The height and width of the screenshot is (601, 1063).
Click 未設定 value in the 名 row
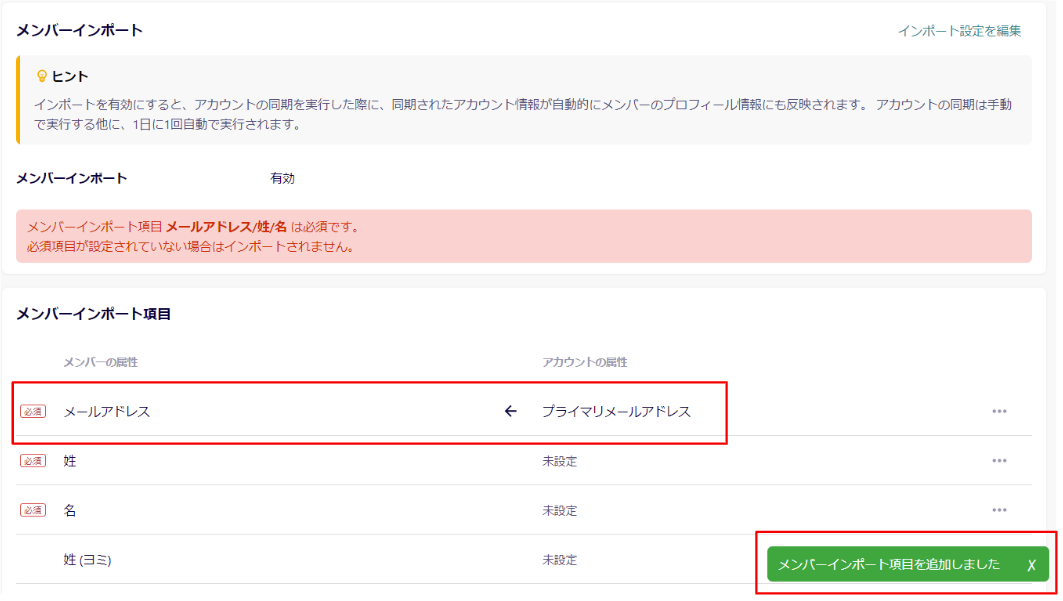[560, 510]
